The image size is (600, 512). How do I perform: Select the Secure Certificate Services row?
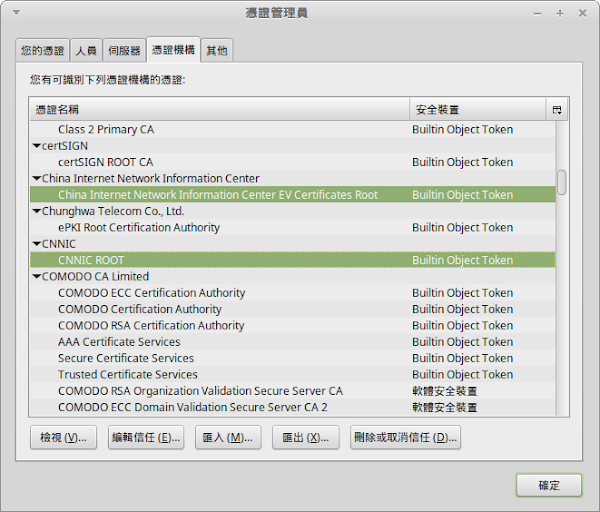point(293,358)
